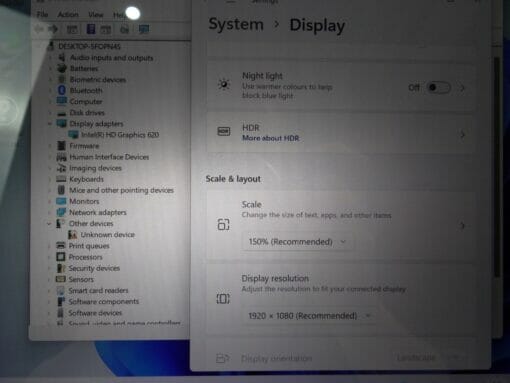Click the Monitors category icon

coord(61,201)
